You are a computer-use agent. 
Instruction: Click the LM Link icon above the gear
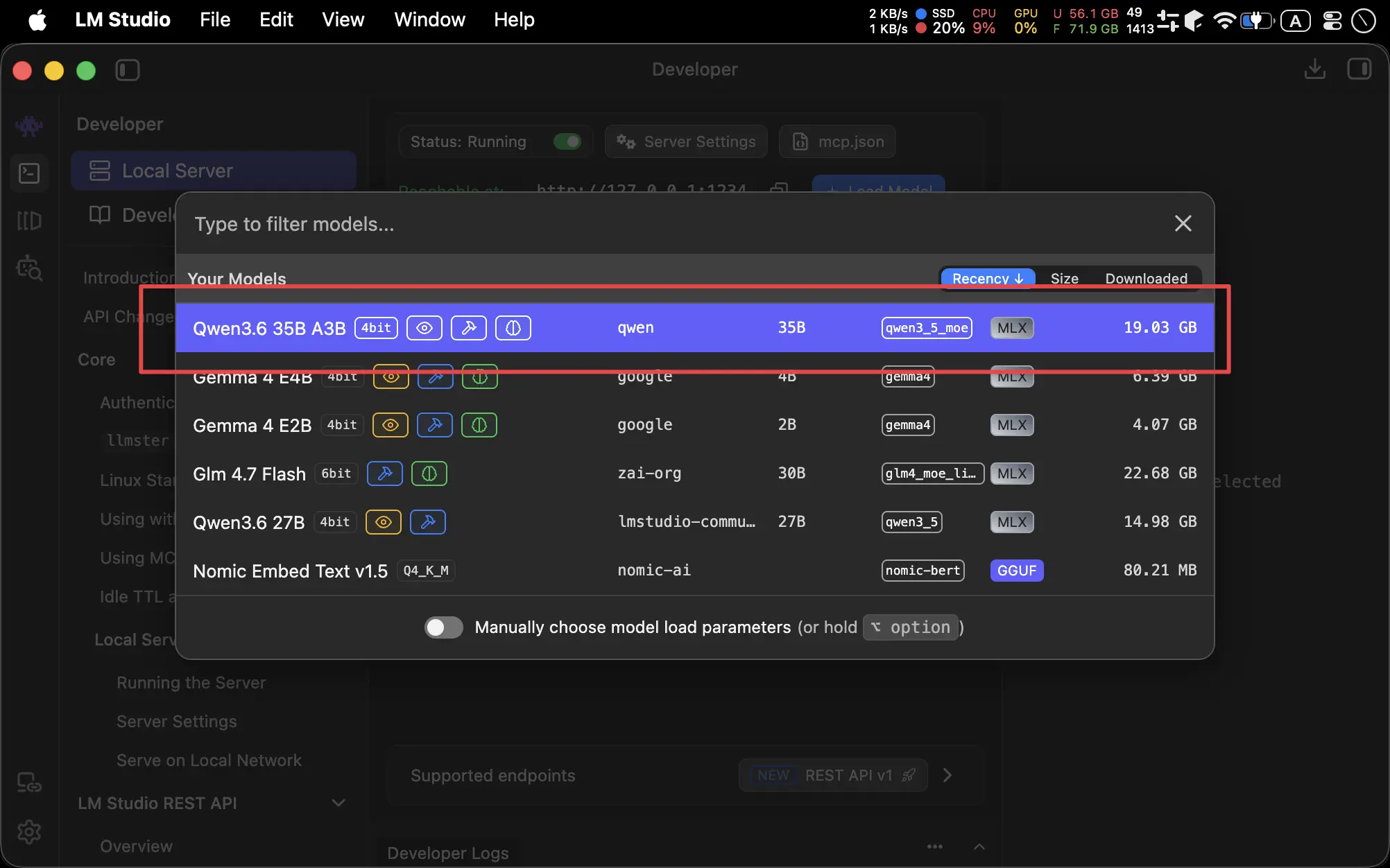click(29, 783)
